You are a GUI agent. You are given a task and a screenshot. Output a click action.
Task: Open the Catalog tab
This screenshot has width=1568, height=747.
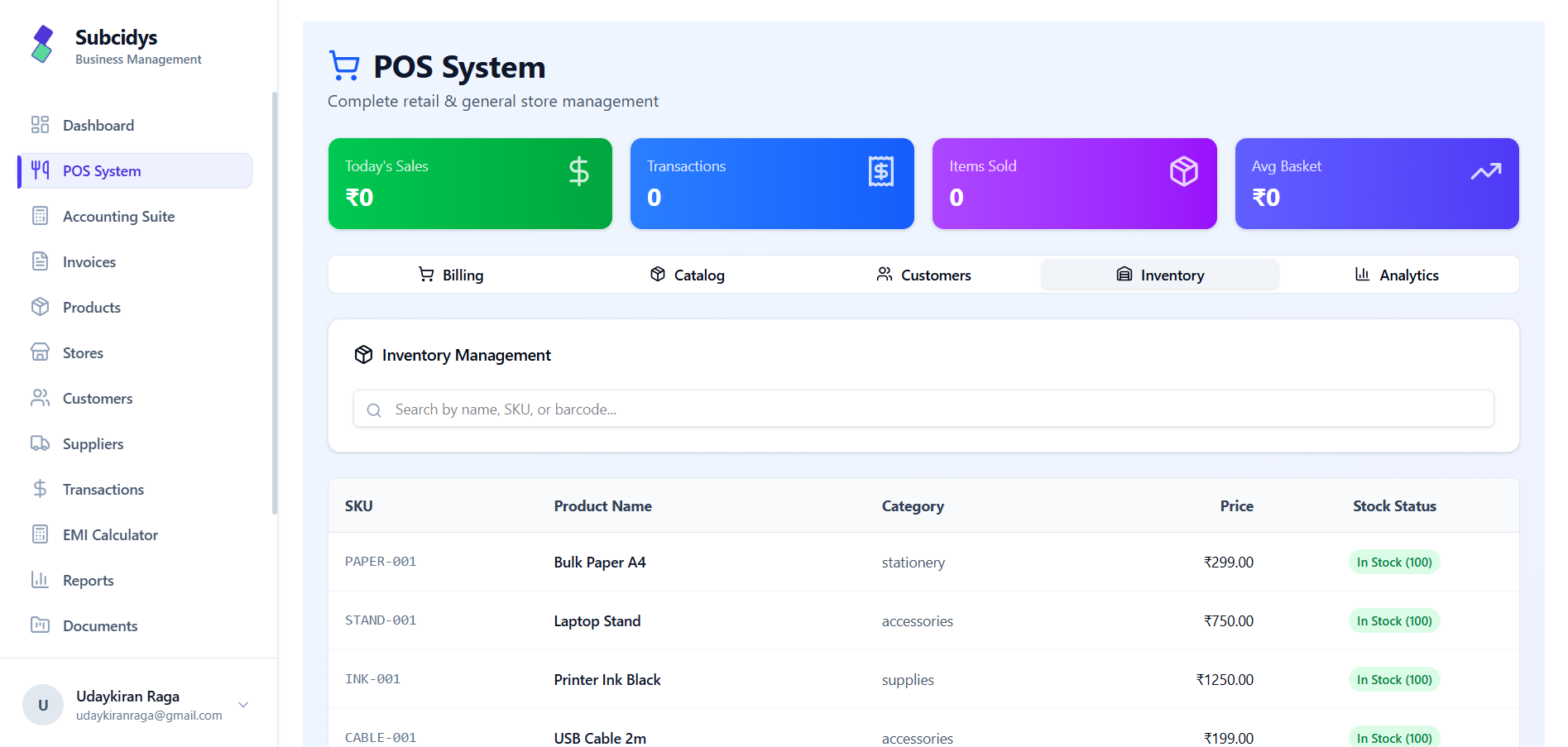point(687,275)
